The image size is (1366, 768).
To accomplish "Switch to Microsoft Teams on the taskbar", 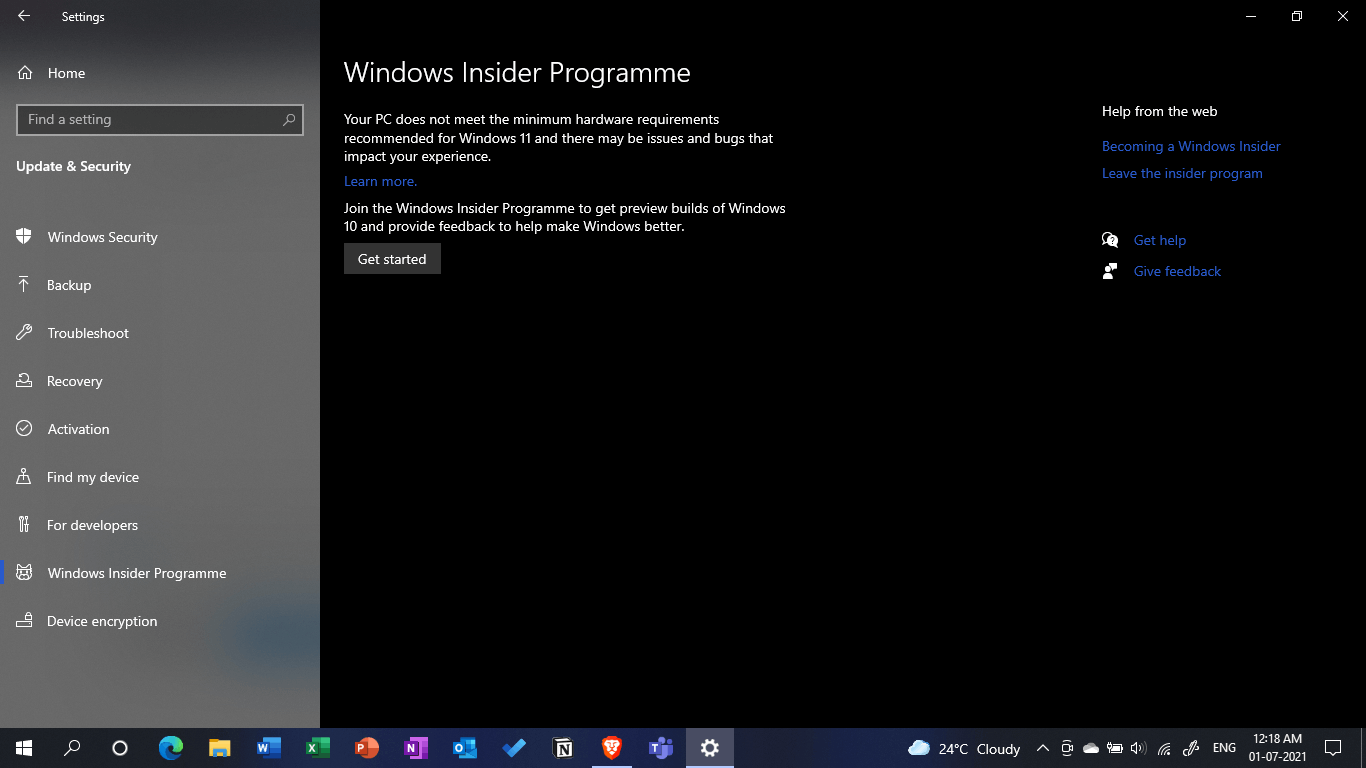I will click(x=661, y=748).
